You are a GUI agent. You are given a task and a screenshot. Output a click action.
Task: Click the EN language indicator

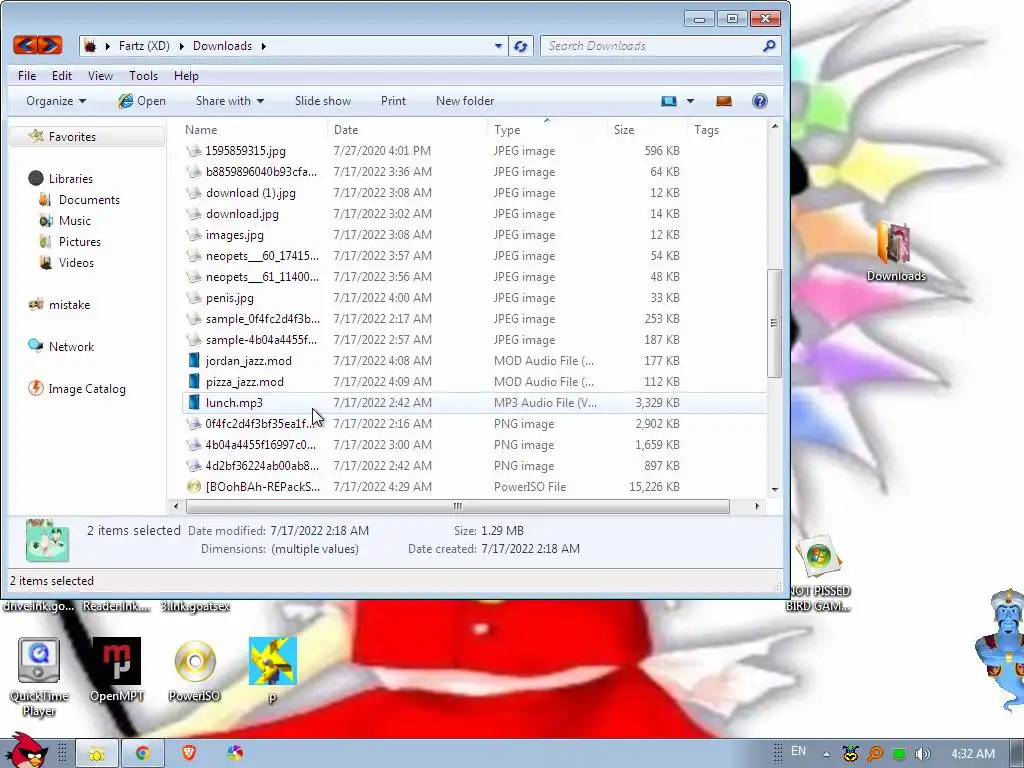(x=798, y=751)
